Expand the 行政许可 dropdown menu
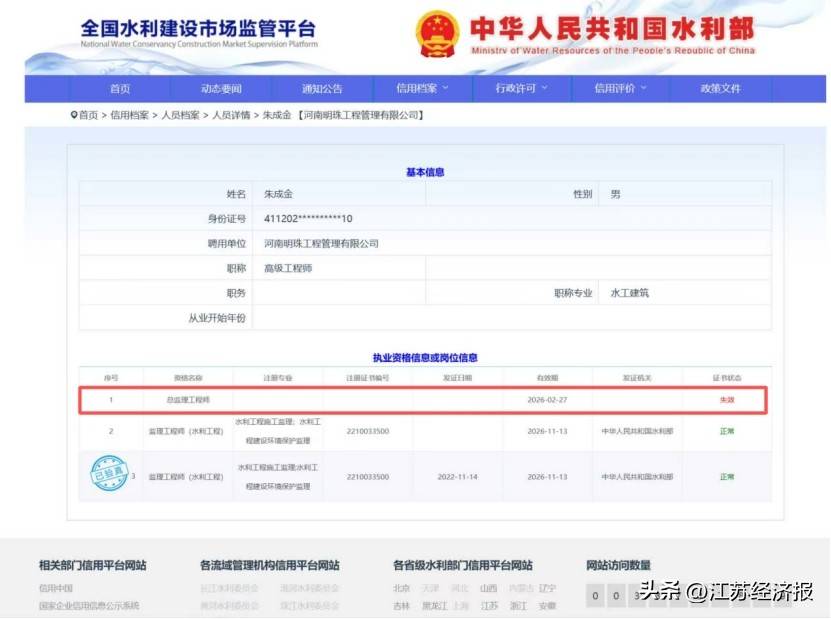This screenshot has height=619, width=831. [521, 88]
